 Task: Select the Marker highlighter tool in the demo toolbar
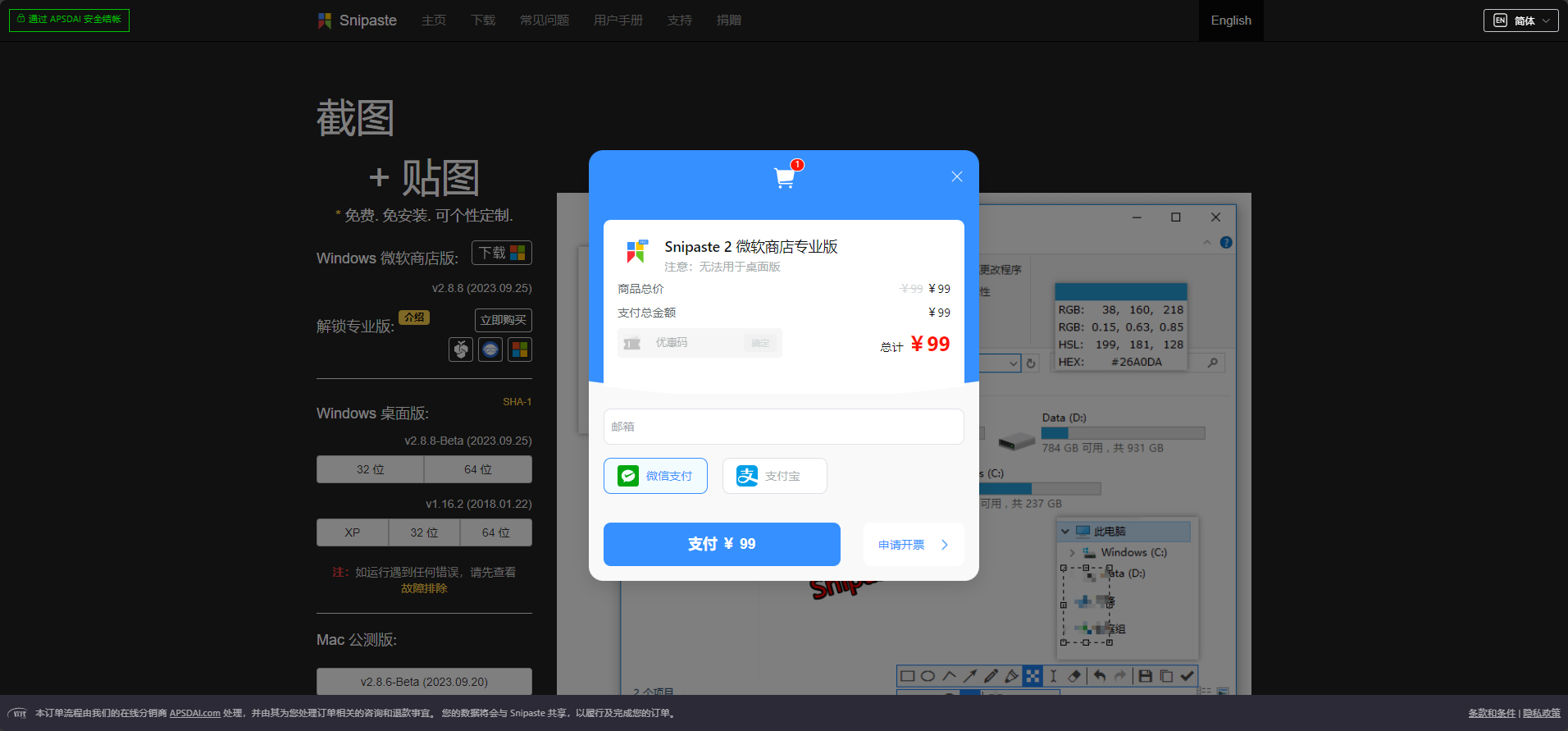click(1011, 676)
